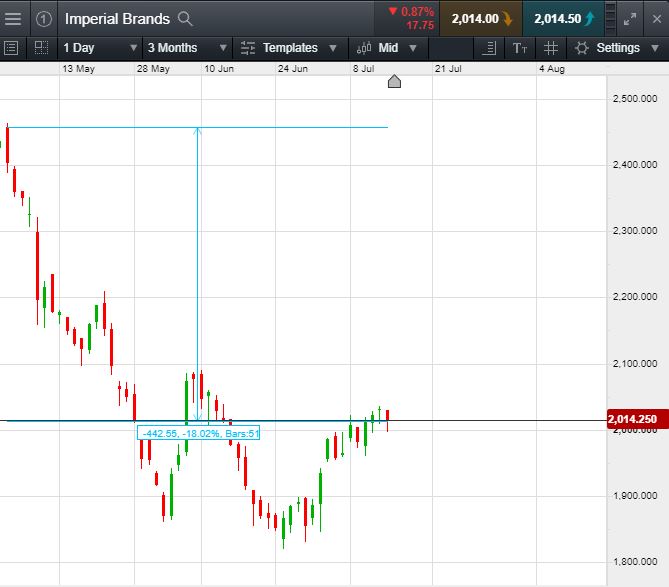Click the Imperial Brands instrument name
Viewport: 669px width, 587px height.
pyautogui.click(x=117, y=19)
